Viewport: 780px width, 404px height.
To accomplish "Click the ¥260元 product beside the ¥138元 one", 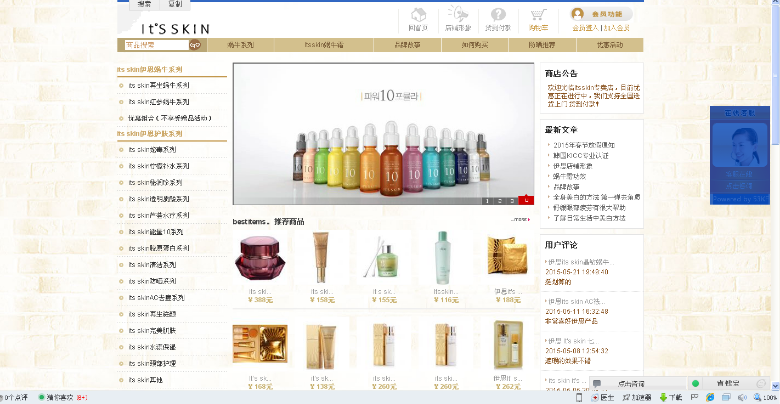I will pos(384,346).
